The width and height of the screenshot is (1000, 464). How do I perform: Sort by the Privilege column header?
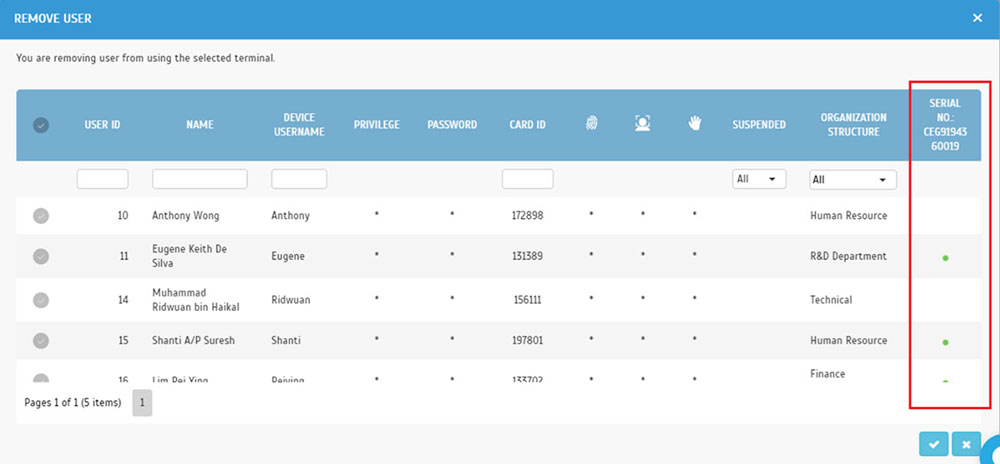pos(377,125)
